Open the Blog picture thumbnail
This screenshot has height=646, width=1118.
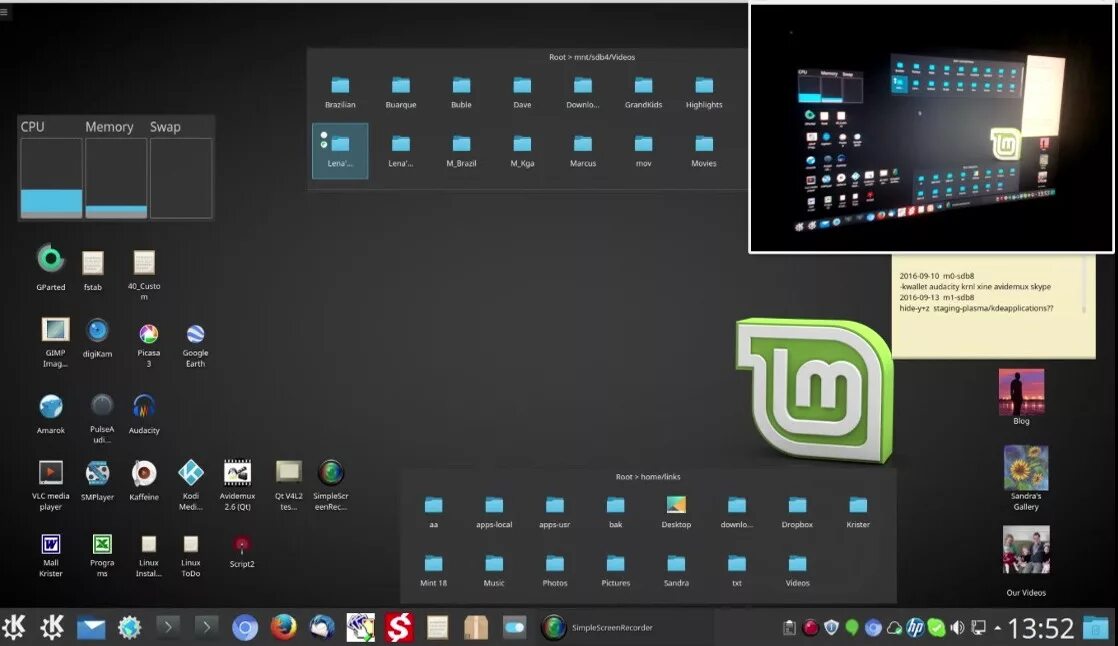tap(1021, 391)
